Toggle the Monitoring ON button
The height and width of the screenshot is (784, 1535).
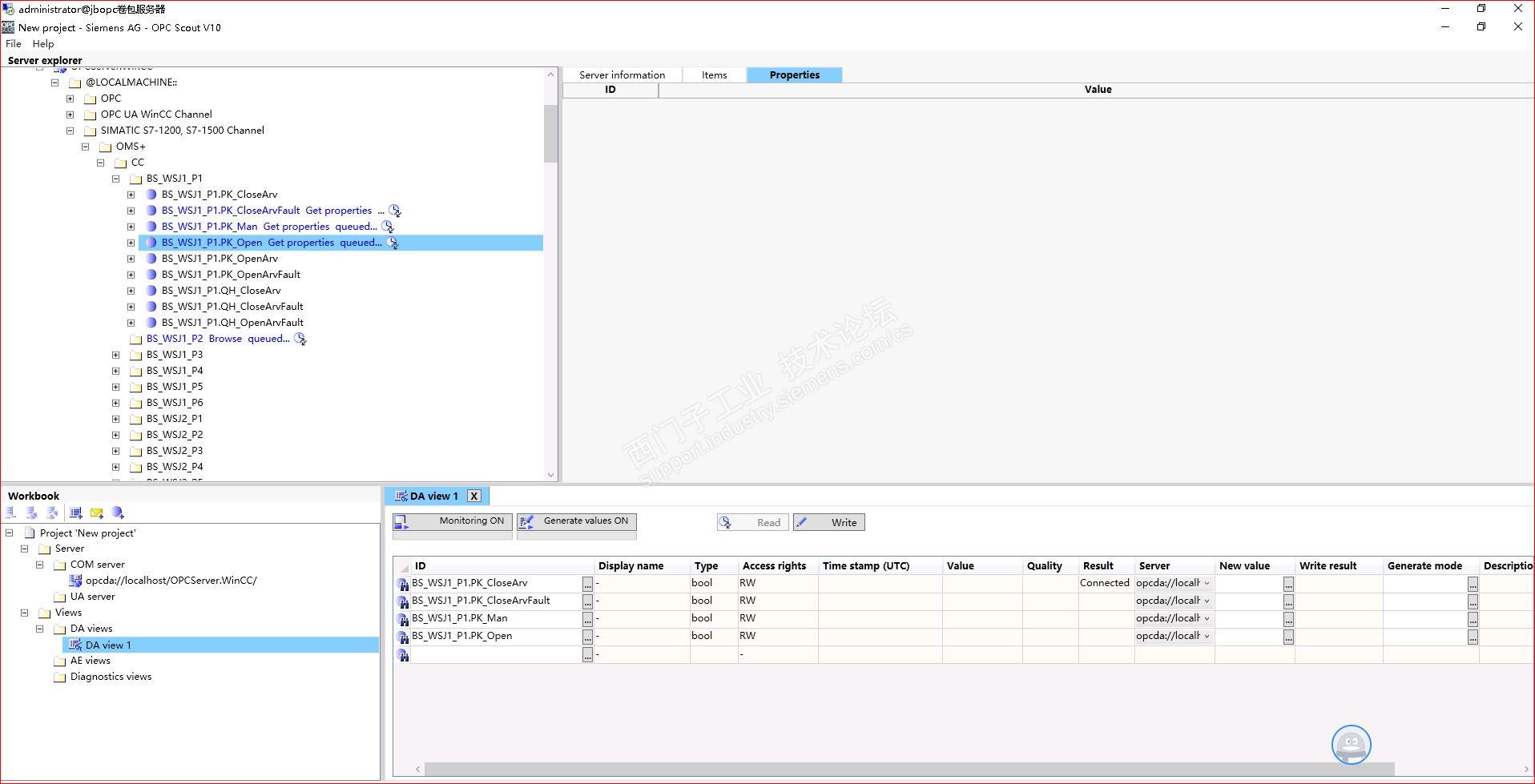pyautogui.click(x=452, y=522)
